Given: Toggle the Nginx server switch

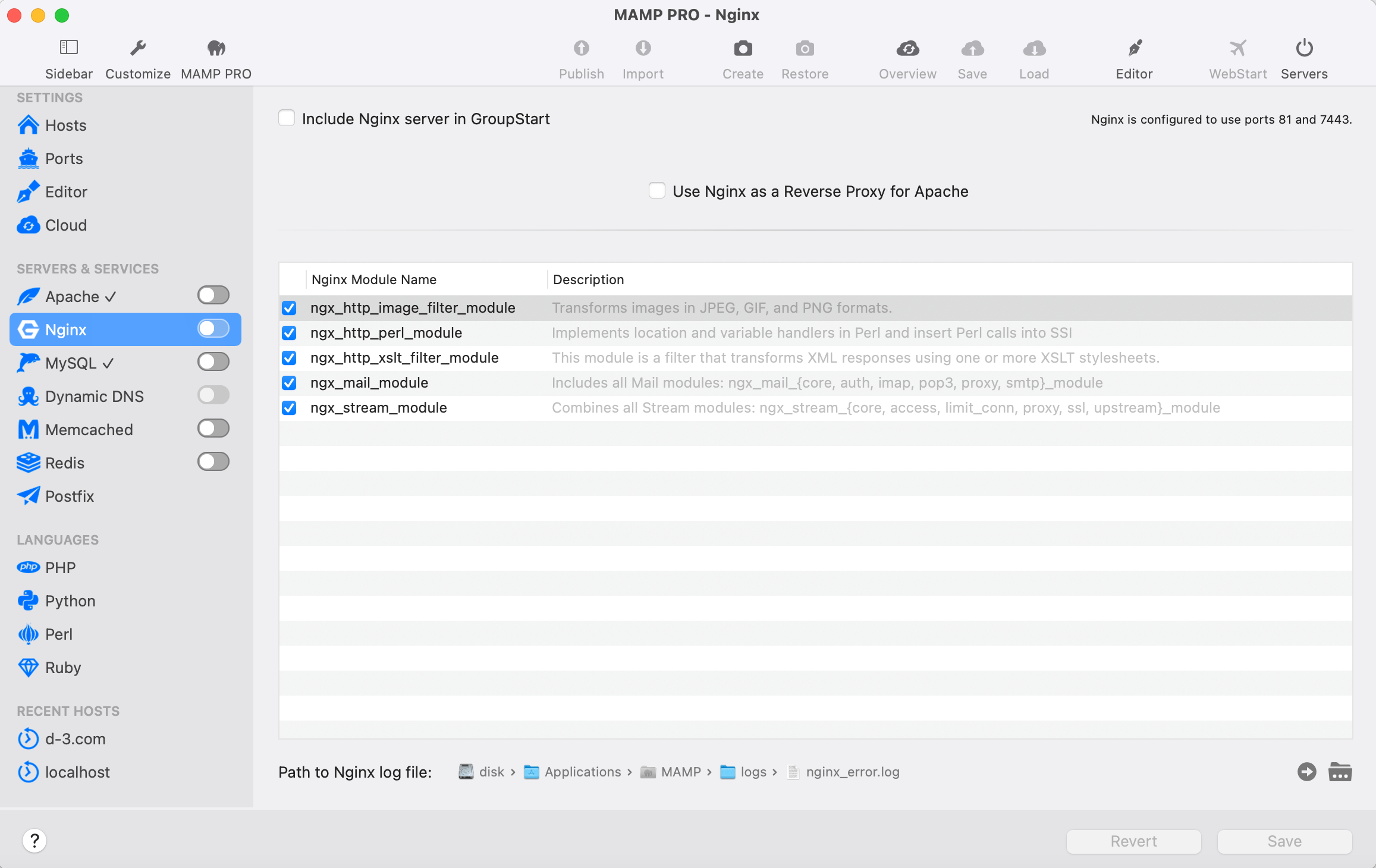Looking at the screenshot, I should (x=213, y=328).
